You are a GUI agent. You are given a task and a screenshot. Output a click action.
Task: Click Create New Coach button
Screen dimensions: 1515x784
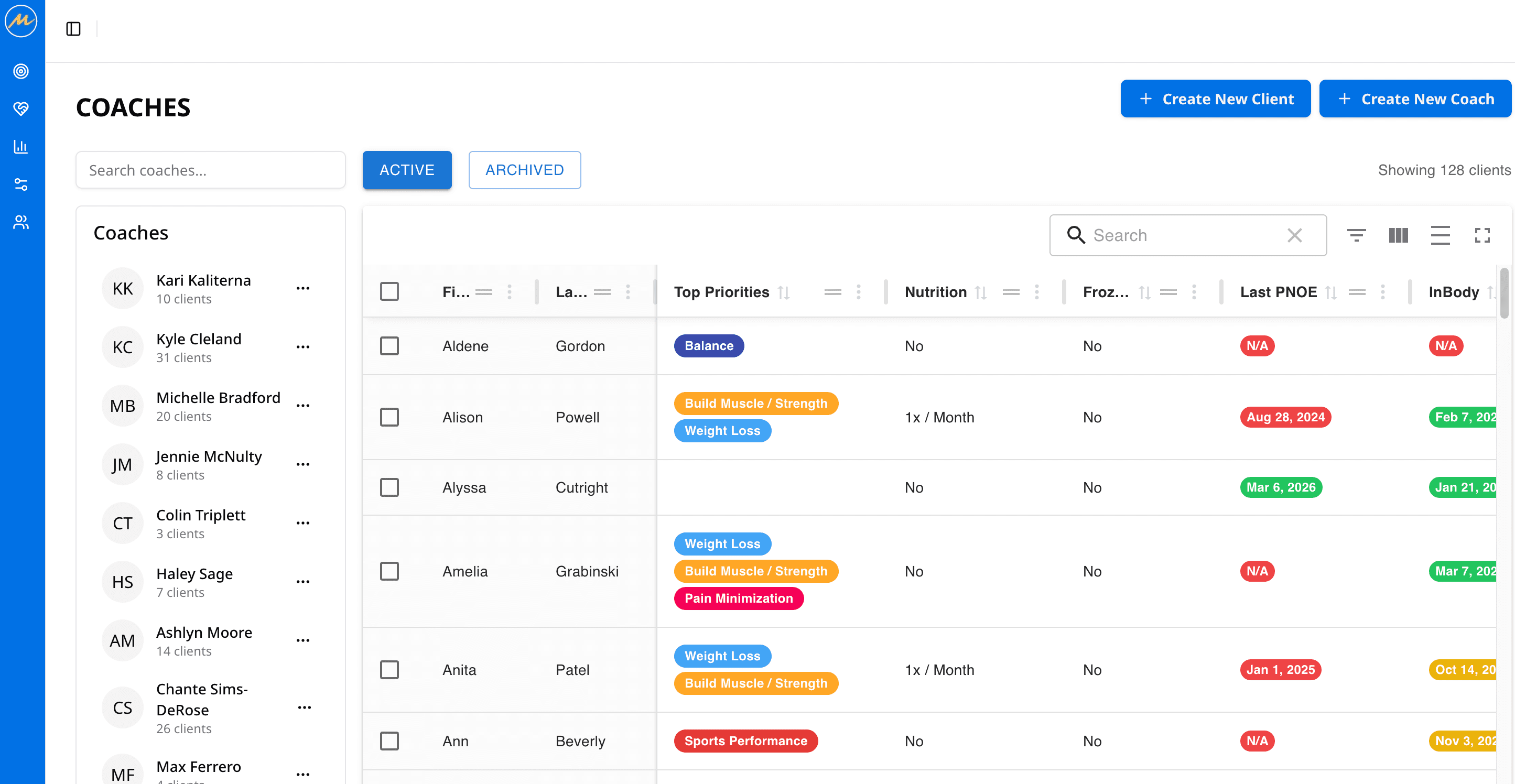(1415, 99)
